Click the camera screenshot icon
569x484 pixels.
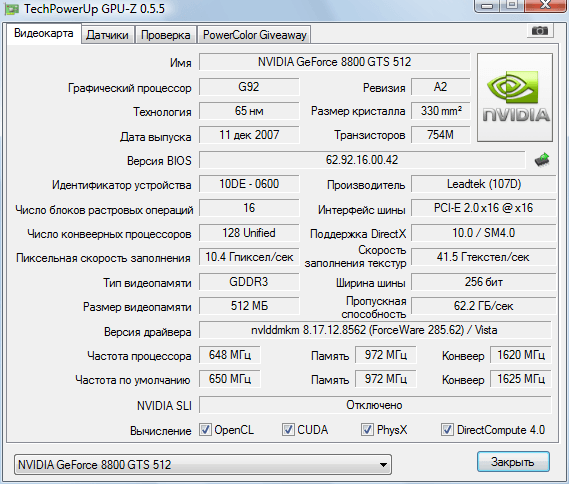540,31
